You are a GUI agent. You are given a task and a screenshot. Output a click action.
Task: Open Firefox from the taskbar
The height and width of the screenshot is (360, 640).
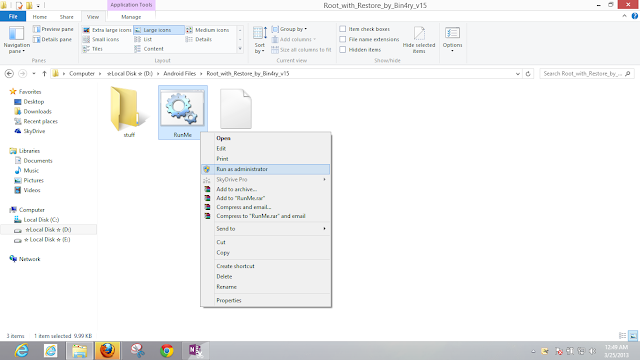(x=107, y=350)
